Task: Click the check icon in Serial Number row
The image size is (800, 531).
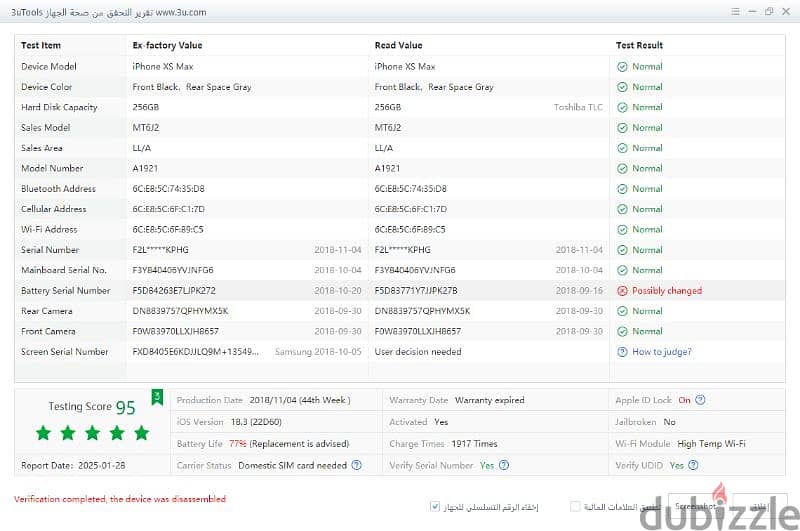Action: 622,250
